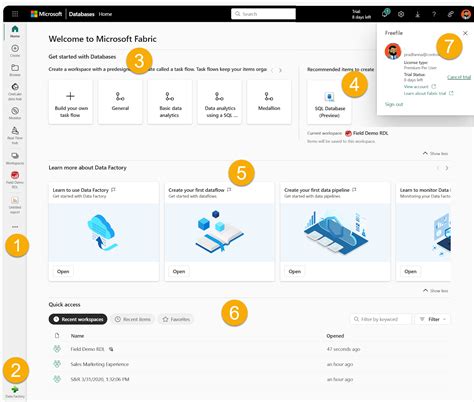The width and height of the screenshot is (474, 402).
Task: Select the Recent items tab
Action: click(133, 319)
